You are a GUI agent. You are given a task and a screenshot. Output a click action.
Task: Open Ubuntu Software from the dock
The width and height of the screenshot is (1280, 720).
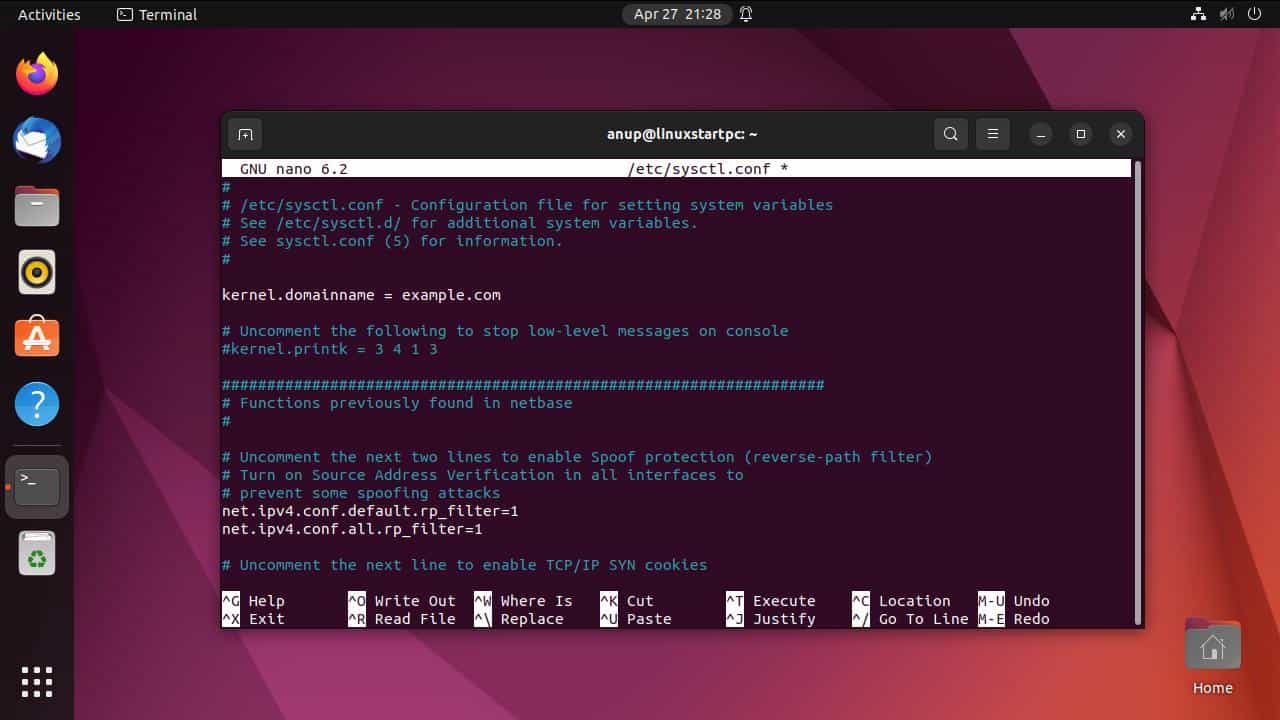[36, 338]
